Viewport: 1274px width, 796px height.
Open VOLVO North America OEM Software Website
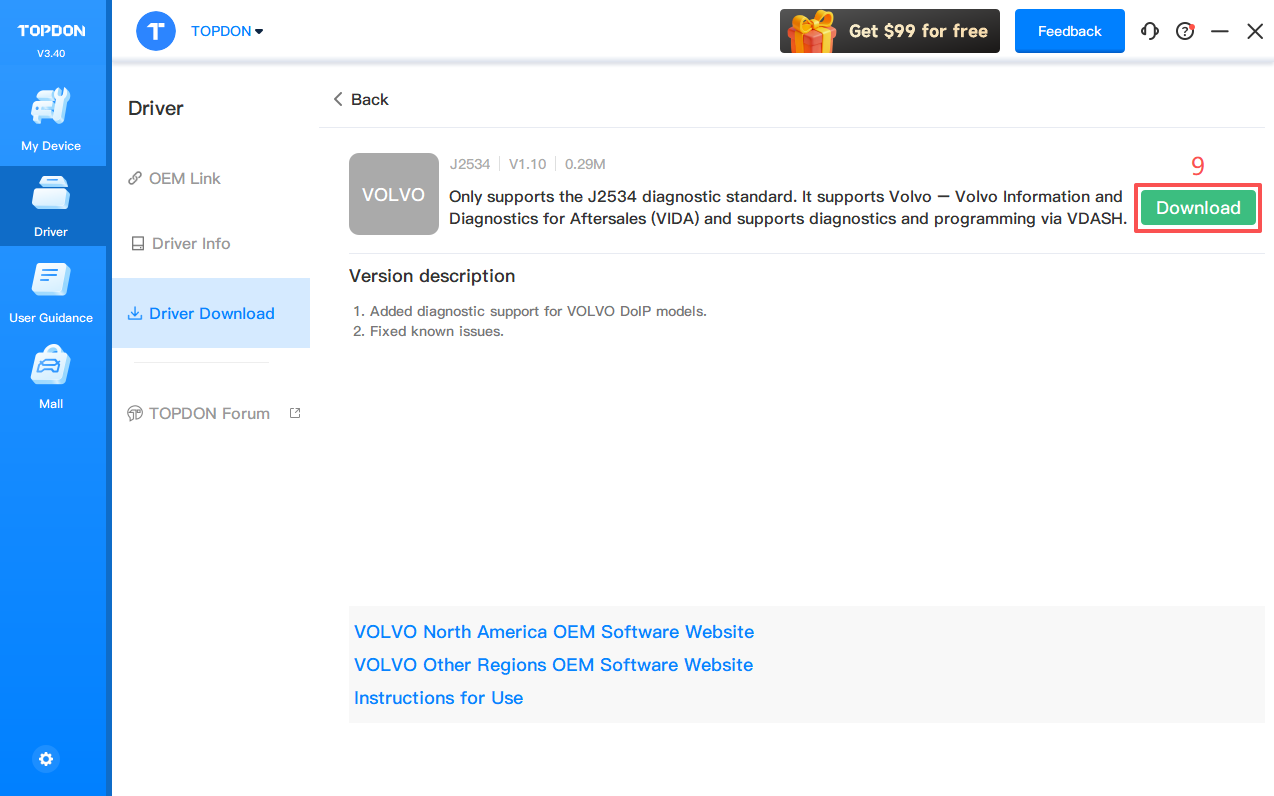pos(554,632)
